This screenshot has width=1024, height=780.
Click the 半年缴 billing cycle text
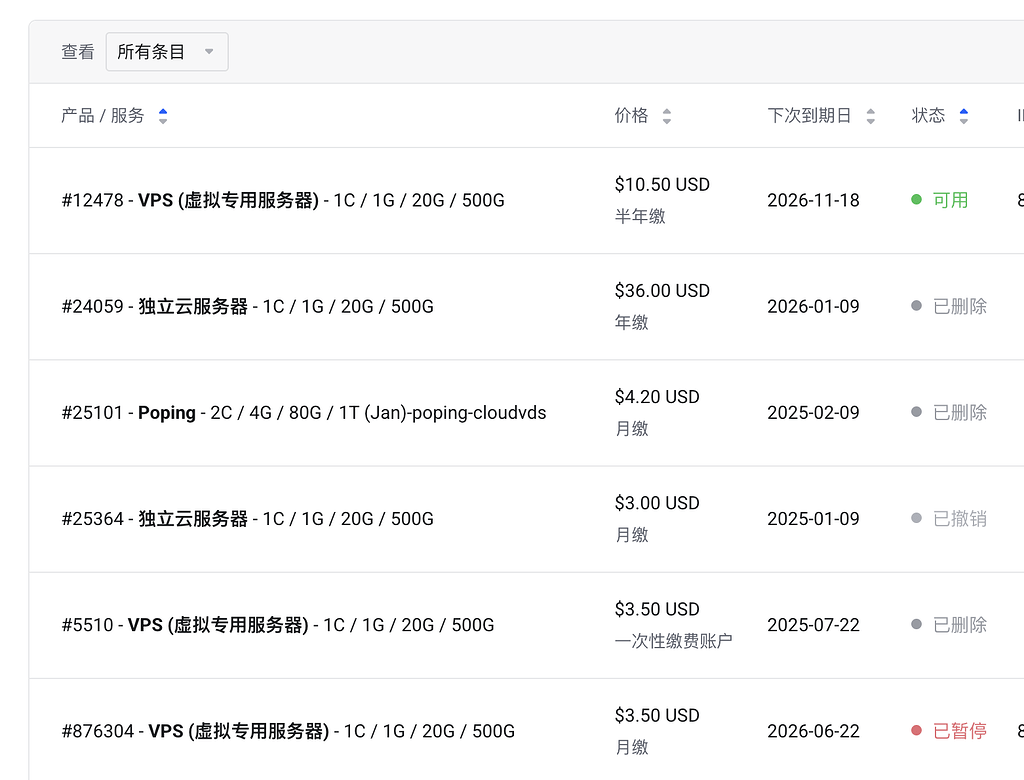pyautogui.click(x=640, y=216)
